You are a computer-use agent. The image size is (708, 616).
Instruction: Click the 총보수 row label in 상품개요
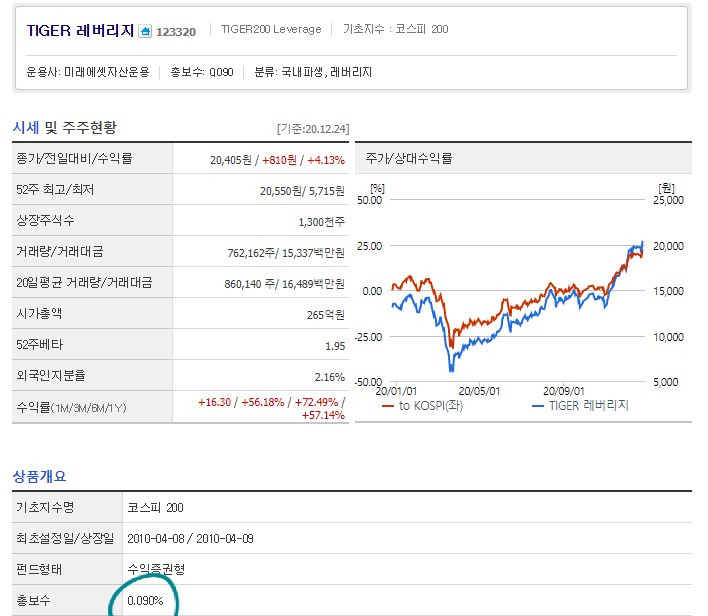(33, 600)
